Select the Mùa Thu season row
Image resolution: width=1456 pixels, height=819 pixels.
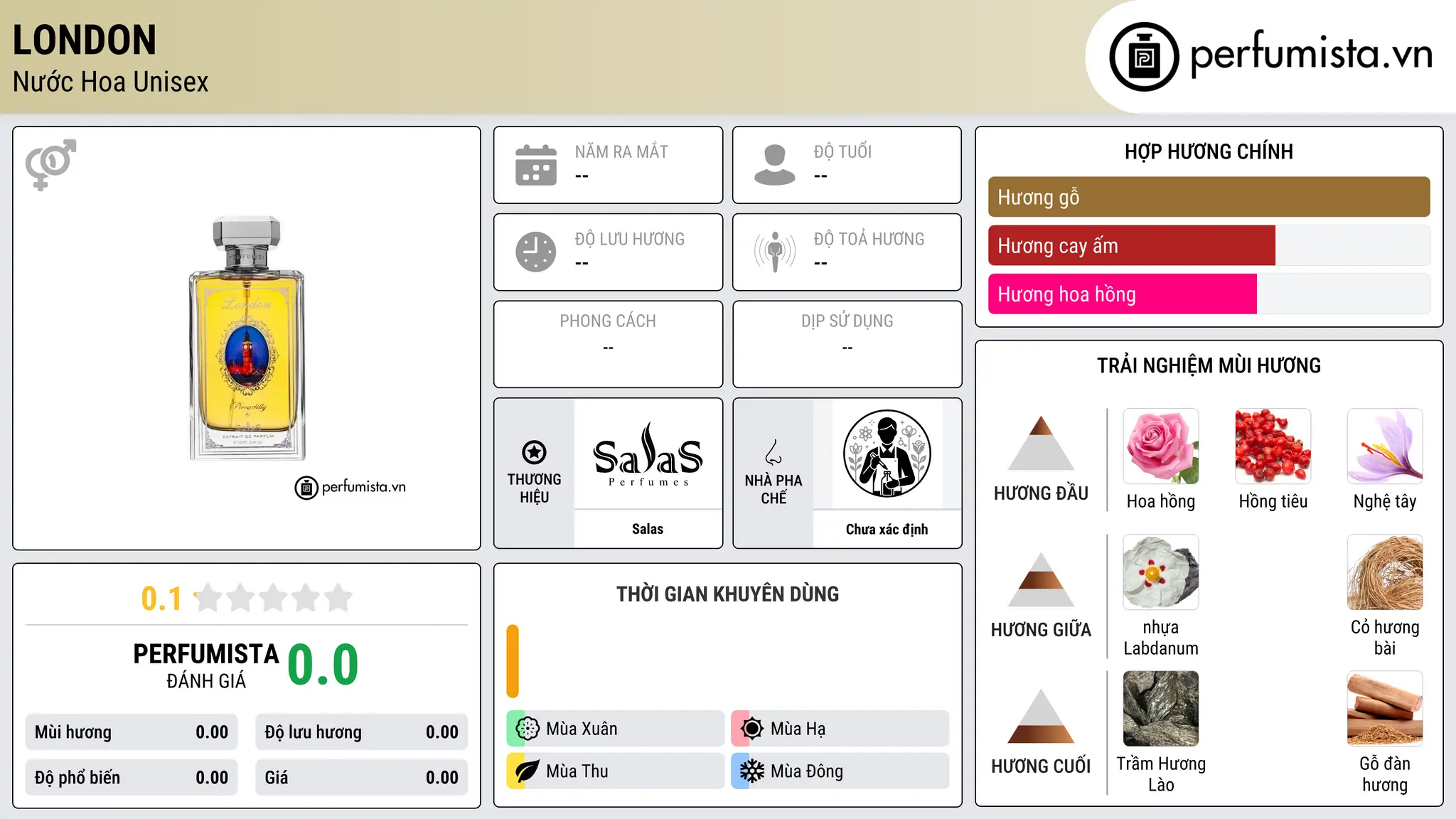(616, 771)
